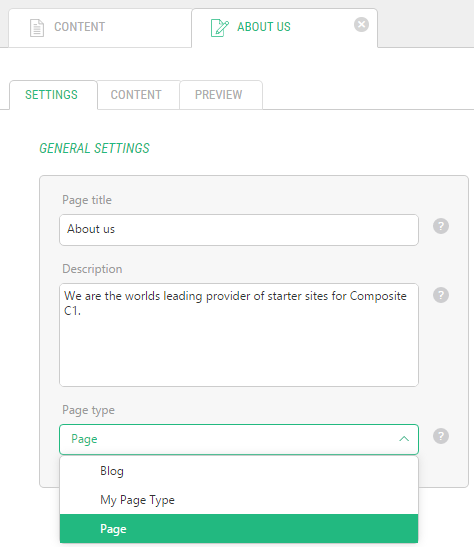Open help for Page type field
Image resolution: width=474 pixels, height=547 pixels.
tap(441, 436)
